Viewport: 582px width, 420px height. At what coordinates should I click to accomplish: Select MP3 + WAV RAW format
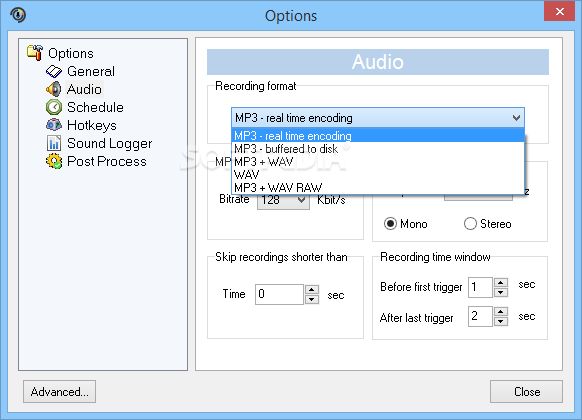coord(378,187)
